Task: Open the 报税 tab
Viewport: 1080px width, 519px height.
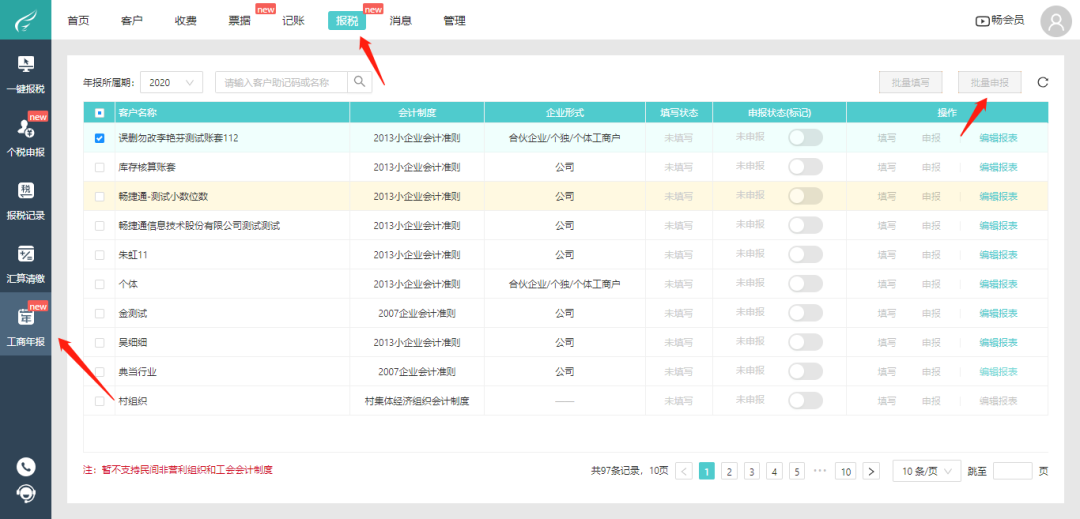Action: pos(347,21)
